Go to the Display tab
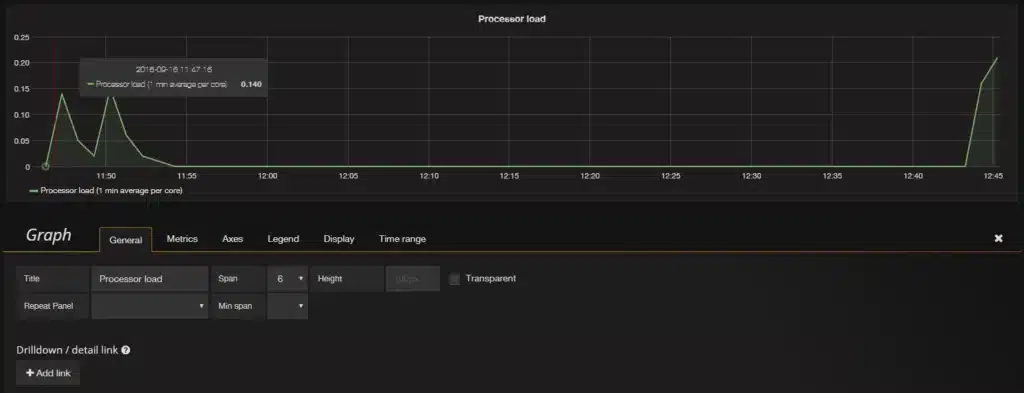This screenshot has width=1024, height=393. (339, 239)
